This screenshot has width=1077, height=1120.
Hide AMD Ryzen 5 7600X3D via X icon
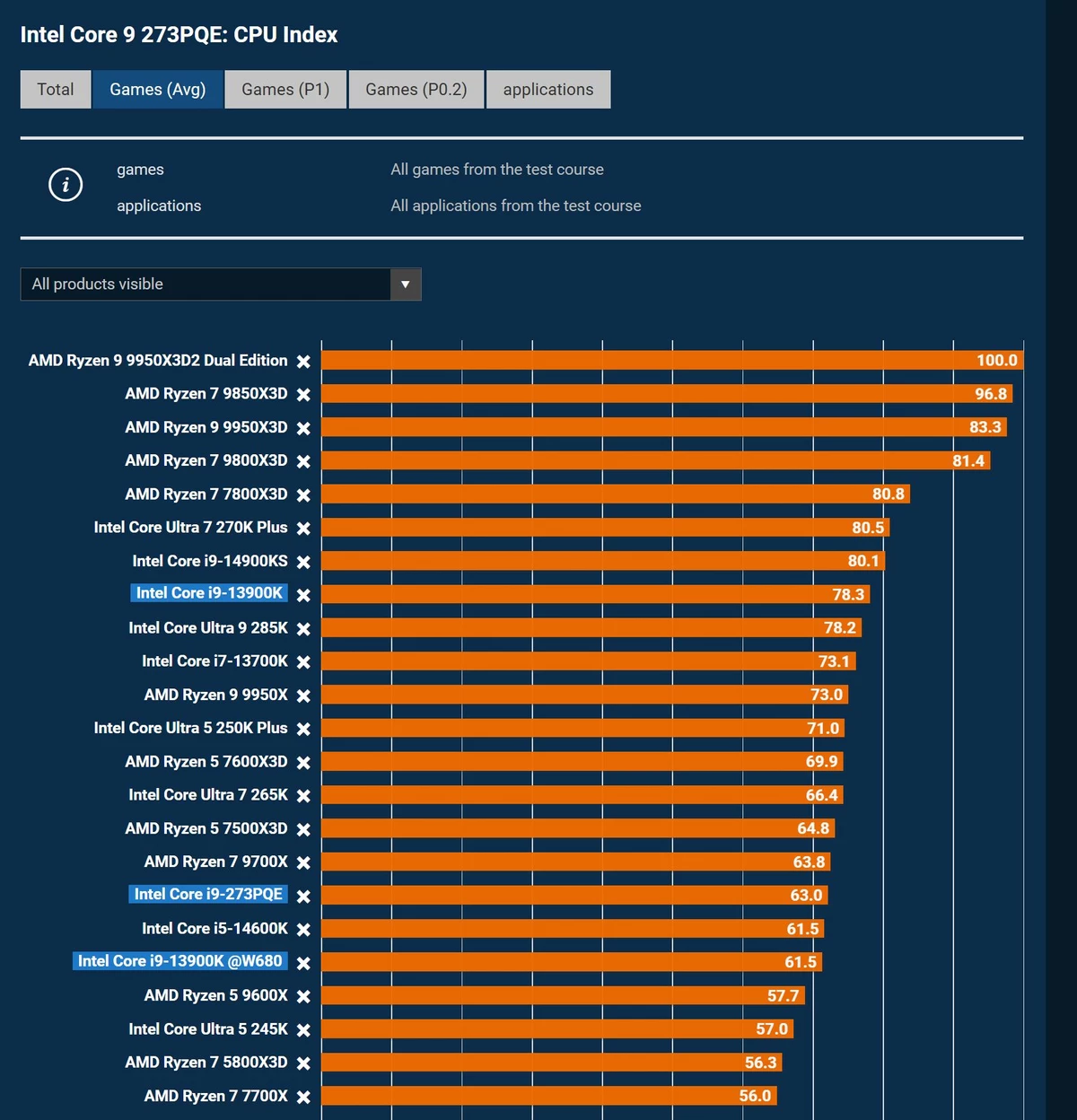pos(303,762)
